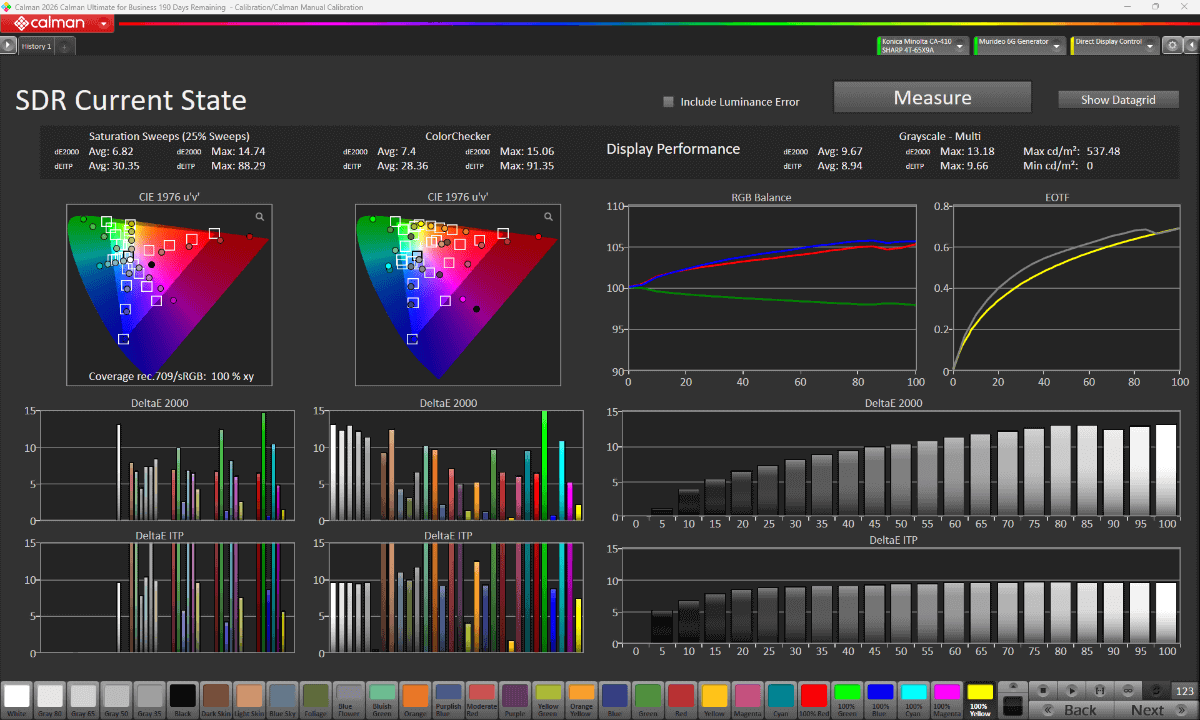Toggle the refresh pattern icon
The width and height of the screenshot is (1200, 720).
(x=1156, y=691)
